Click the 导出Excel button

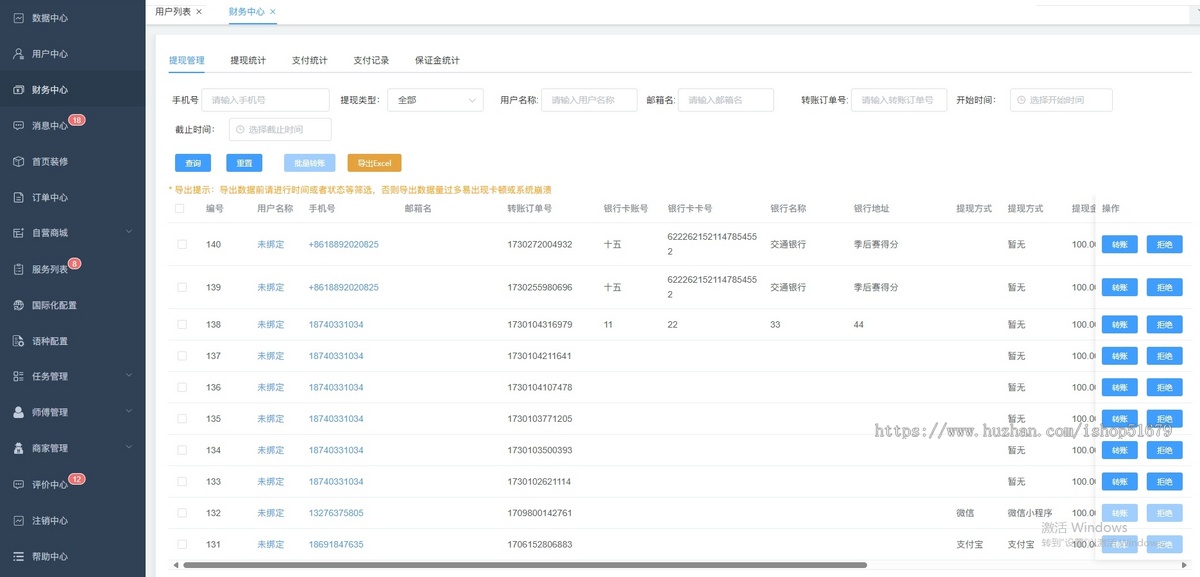click(374, 163)
